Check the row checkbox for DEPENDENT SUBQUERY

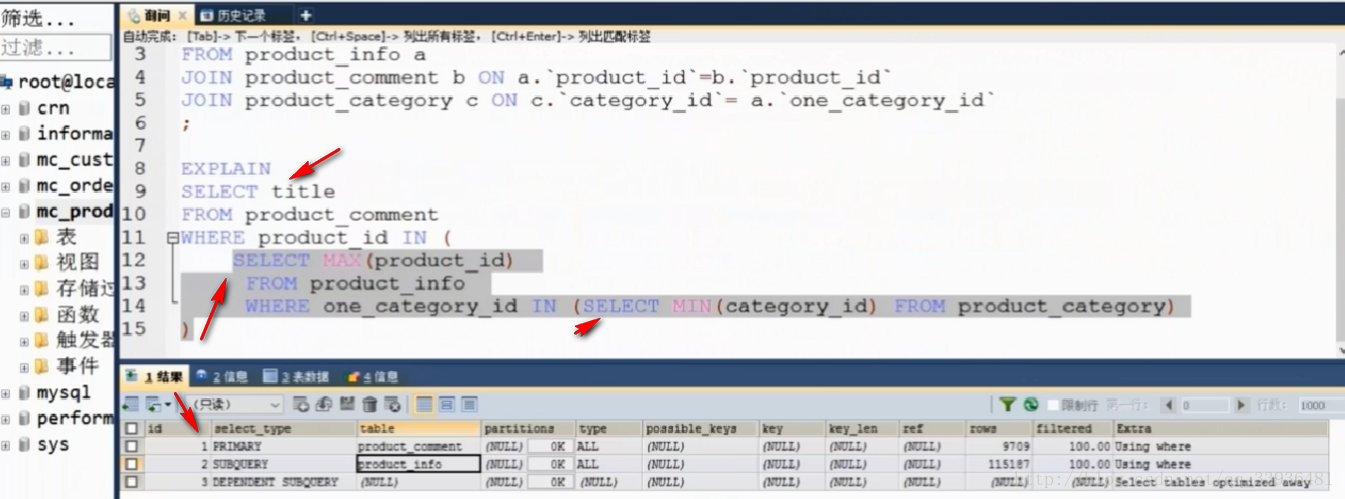point(132,481)
